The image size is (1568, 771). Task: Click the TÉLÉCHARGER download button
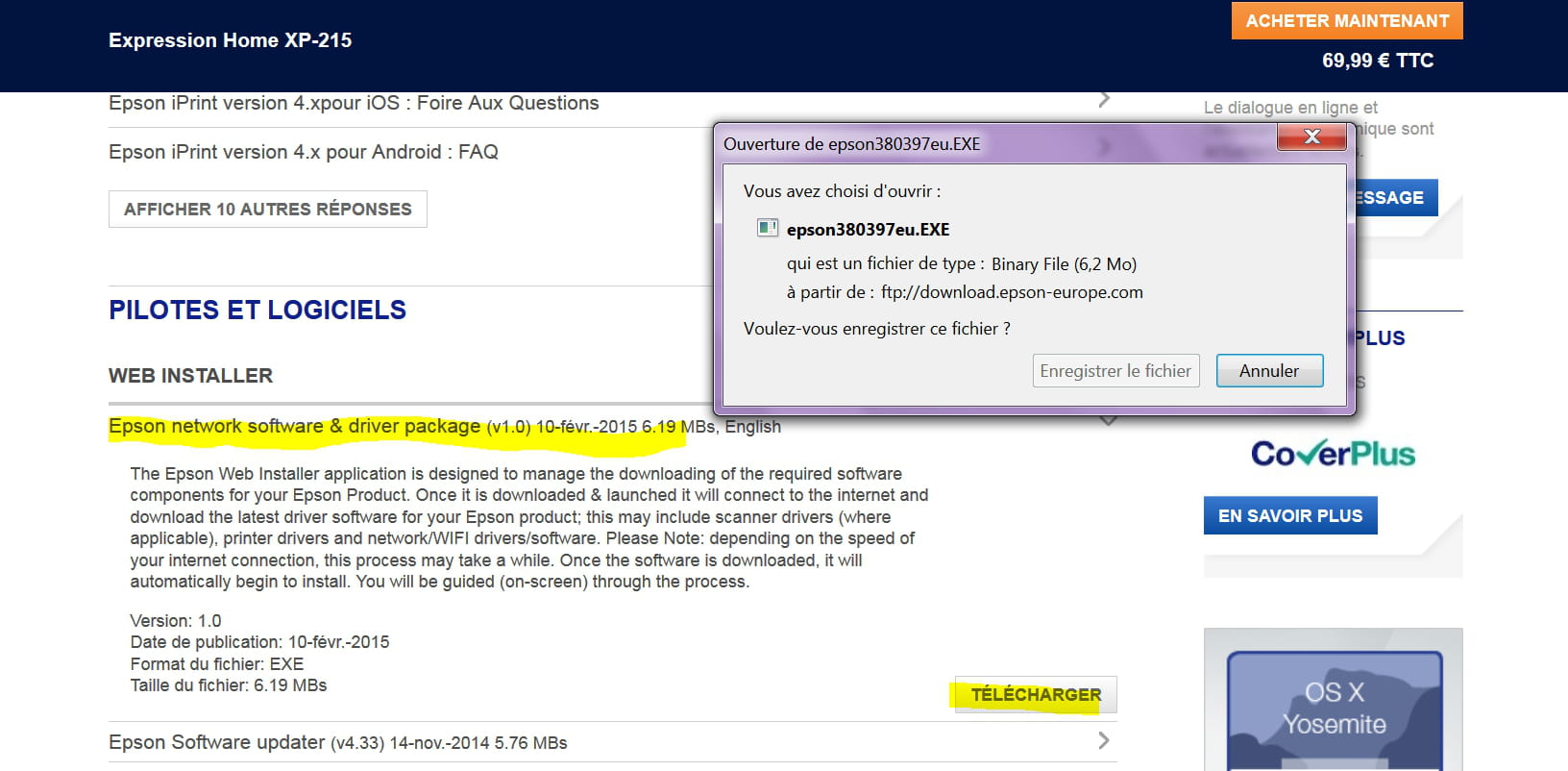1036,695
